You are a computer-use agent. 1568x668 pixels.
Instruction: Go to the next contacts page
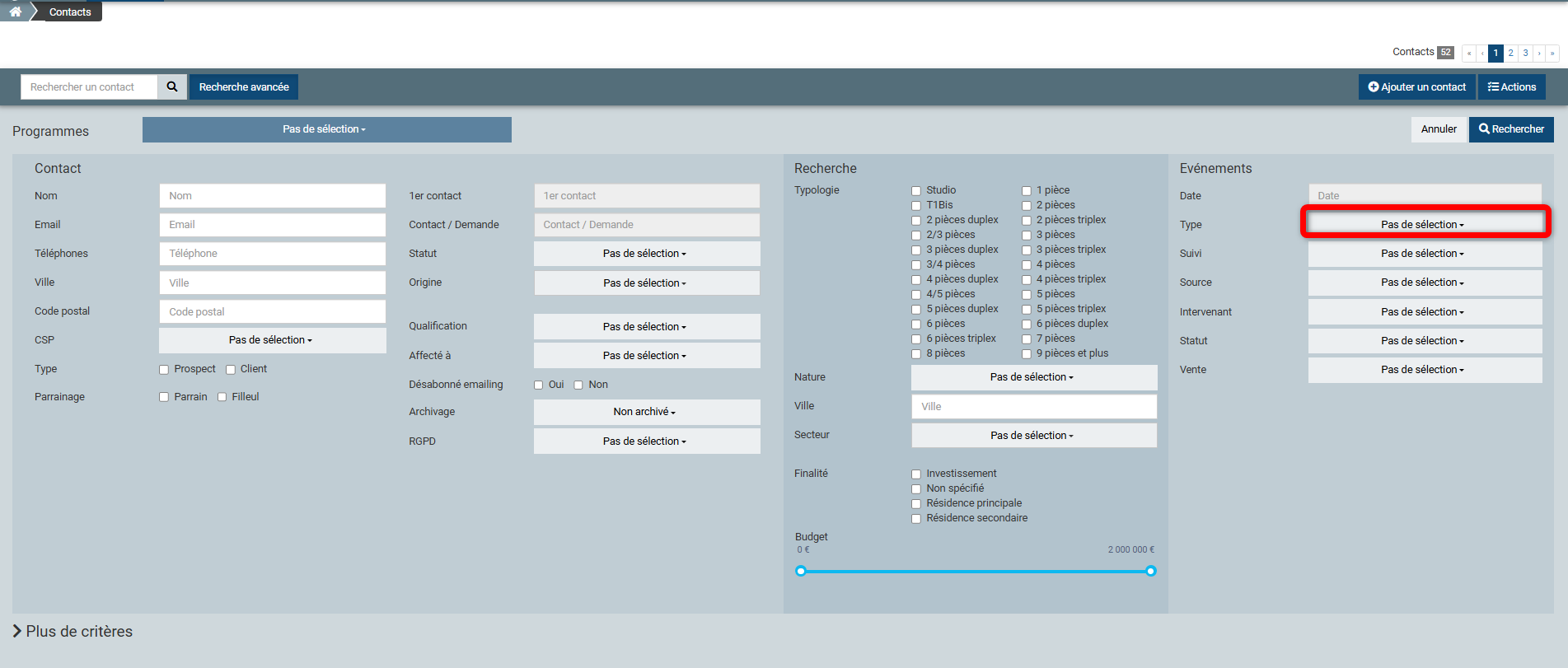1539,53
